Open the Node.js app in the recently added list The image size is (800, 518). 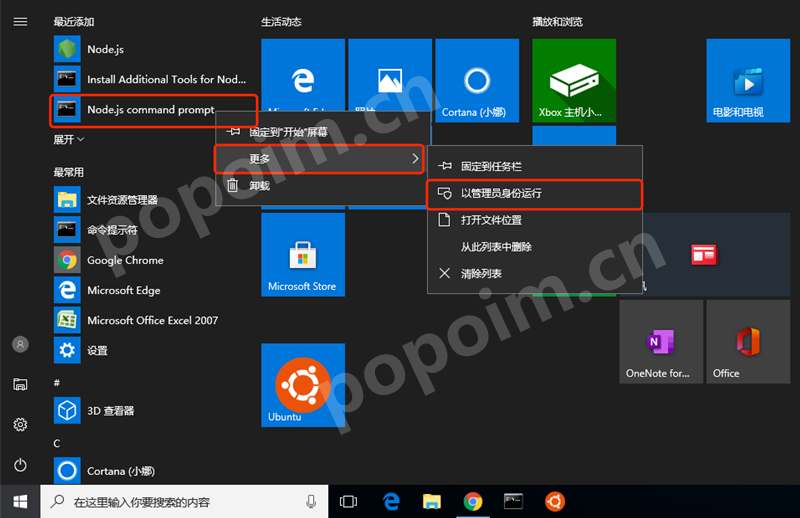pyautogui.click(x=153, y=50)
